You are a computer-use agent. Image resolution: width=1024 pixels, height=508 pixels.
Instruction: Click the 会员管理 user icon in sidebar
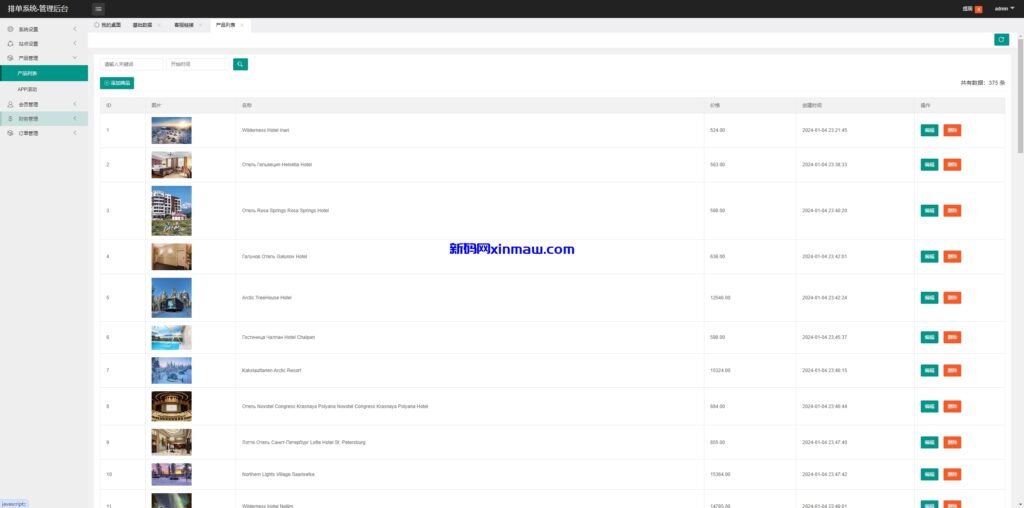pyautogui.click(x=10, y=104)
